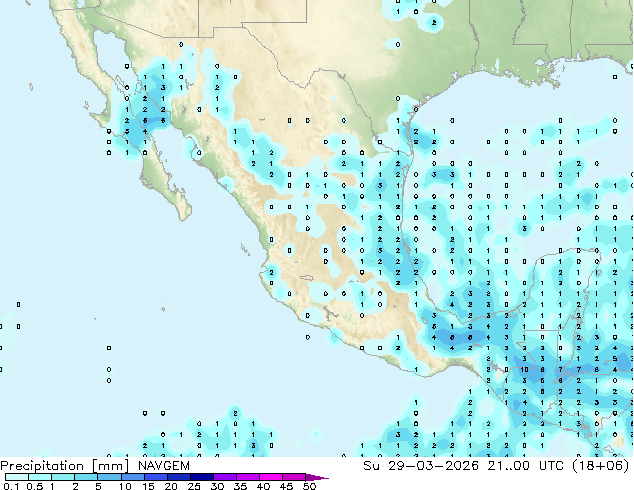Click the 21..00 UTC time text
The image size is (634, 490).
pos(526,466)
